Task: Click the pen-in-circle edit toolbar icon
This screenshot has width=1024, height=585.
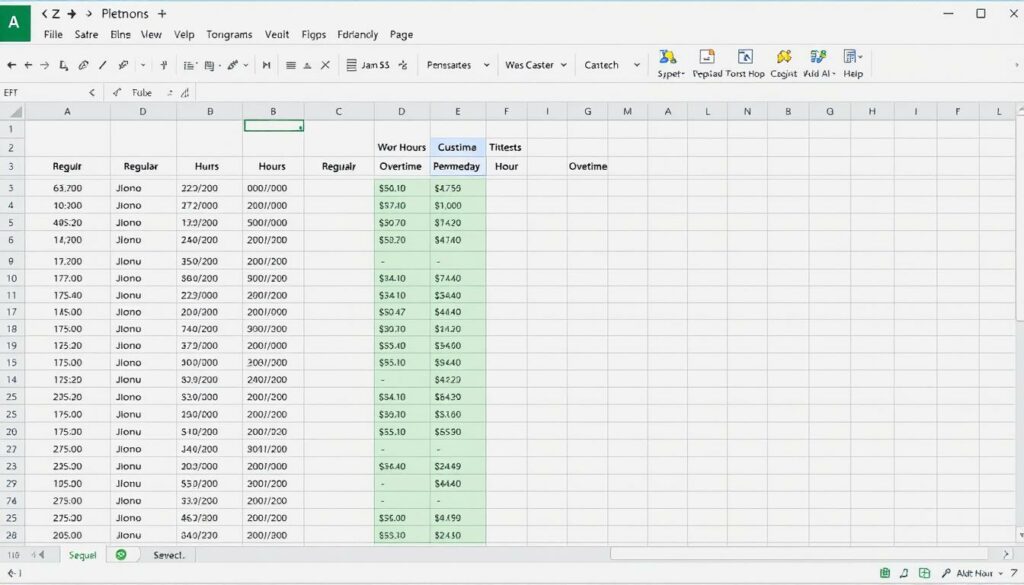Action: tap(83, 65)
